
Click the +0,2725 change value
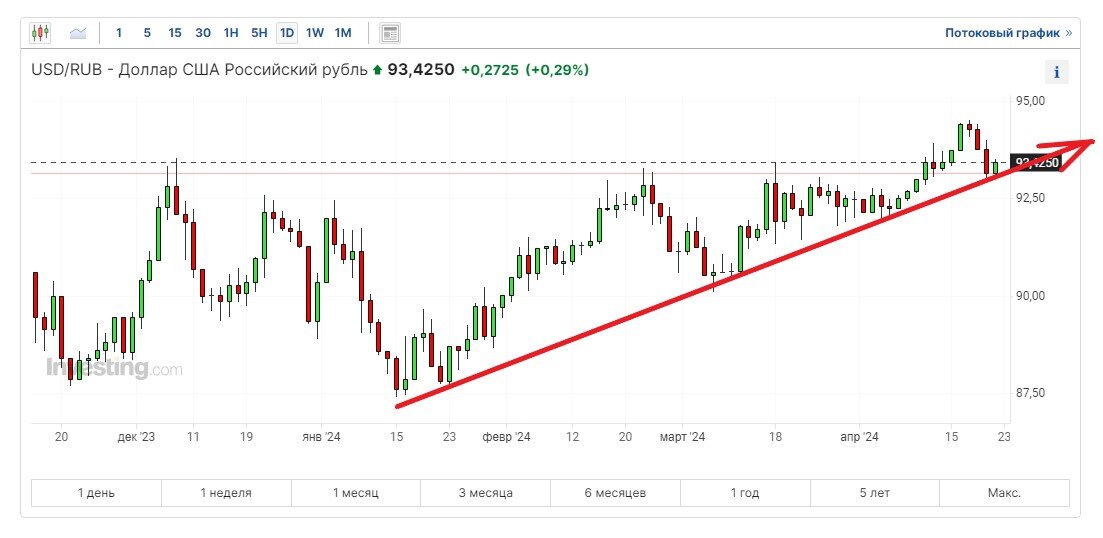pyautogui.click(x=490, y=70)
